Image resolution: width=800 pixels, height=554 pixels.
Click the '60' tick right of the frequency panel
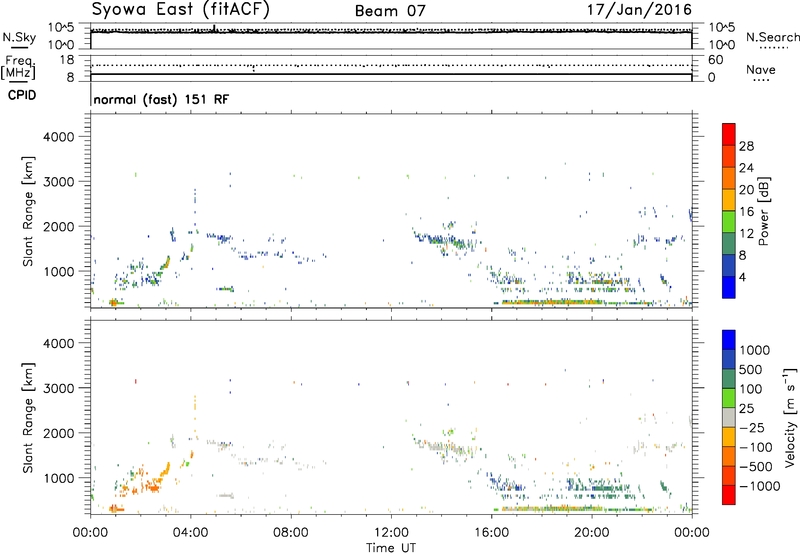pos(715,60)
